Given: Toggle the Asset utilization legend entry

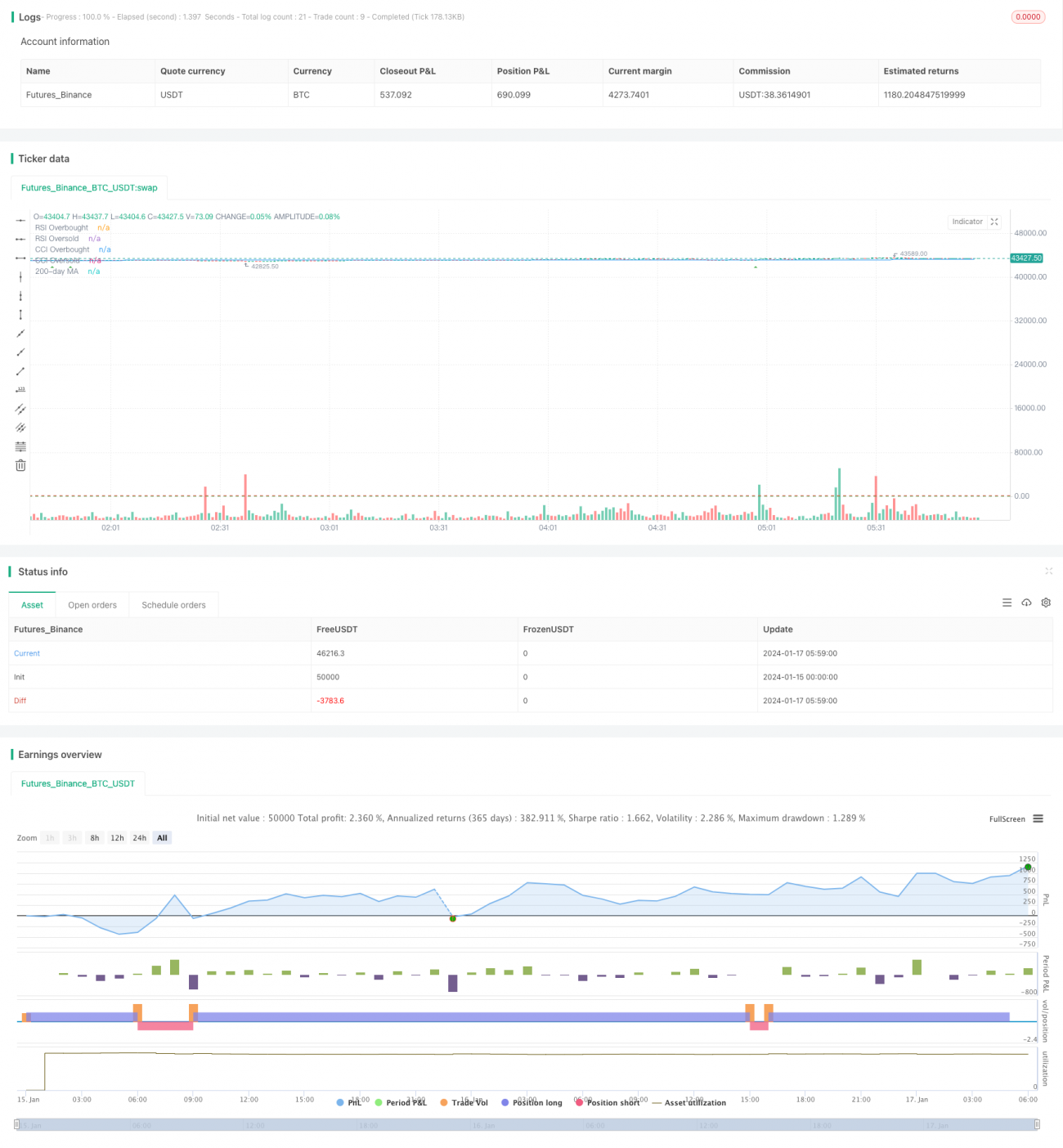Looking at the screenshot, I should coord(689,1102).
